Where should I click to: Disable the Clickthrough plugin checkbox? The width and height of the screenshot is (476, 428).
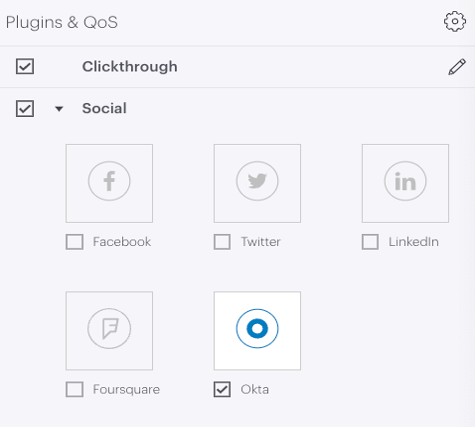[25, 66]
